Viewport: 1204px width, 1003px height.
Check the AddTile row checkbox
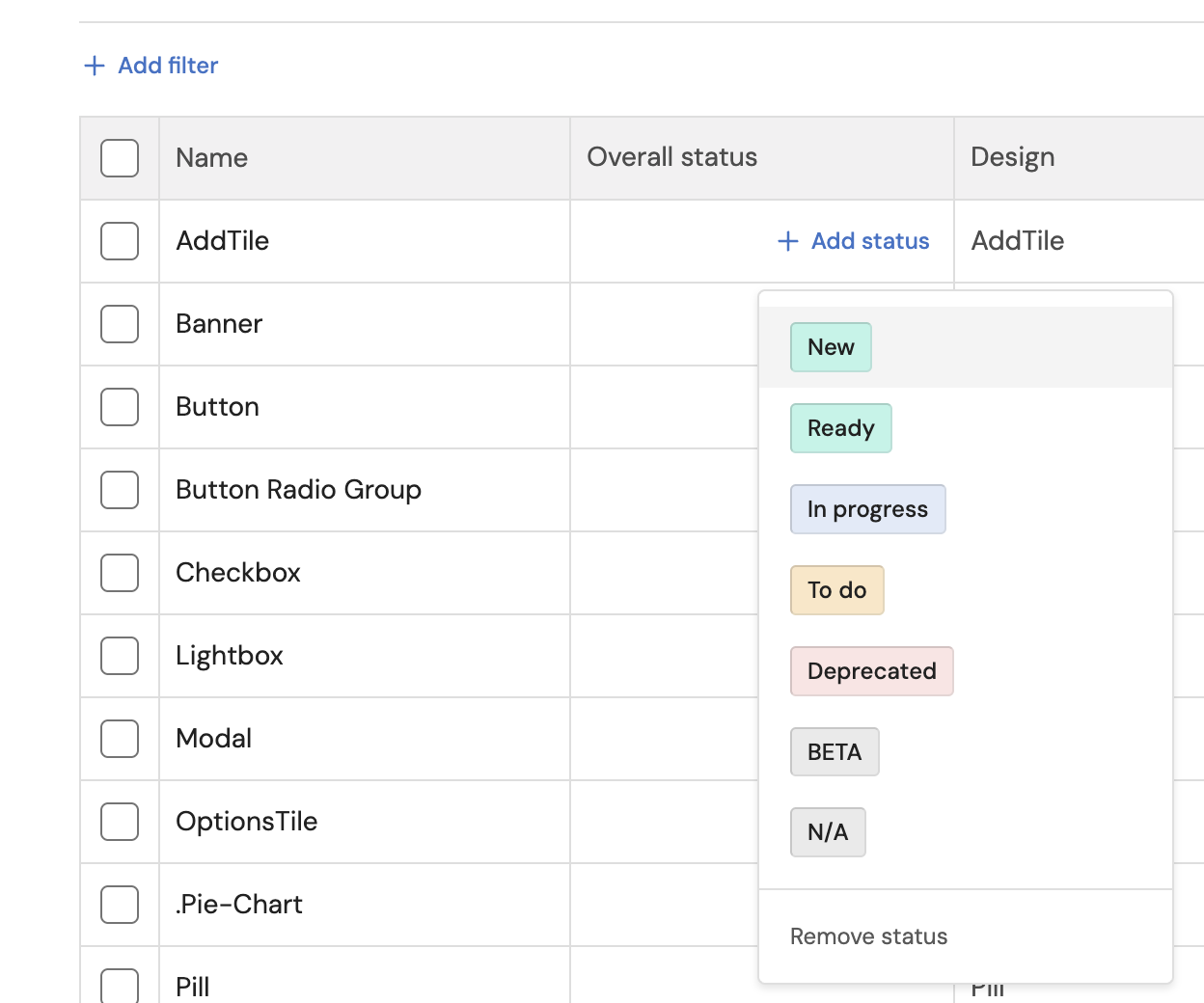(120, 241)
